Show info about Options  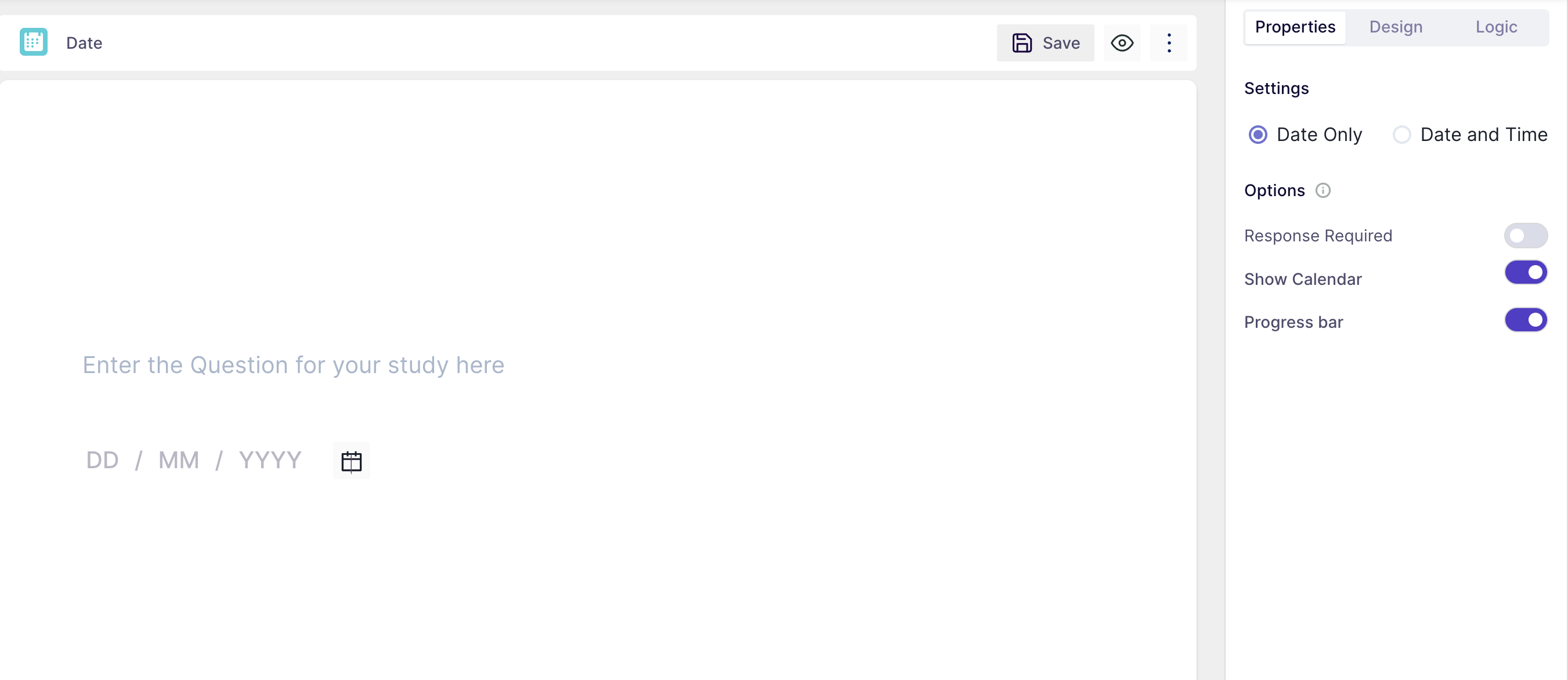point(1323,190)
